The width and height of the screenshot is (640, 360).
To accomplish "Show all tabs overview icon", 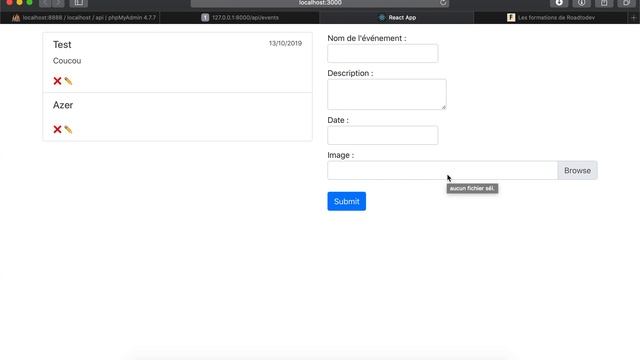I will [x=627, y=3].
